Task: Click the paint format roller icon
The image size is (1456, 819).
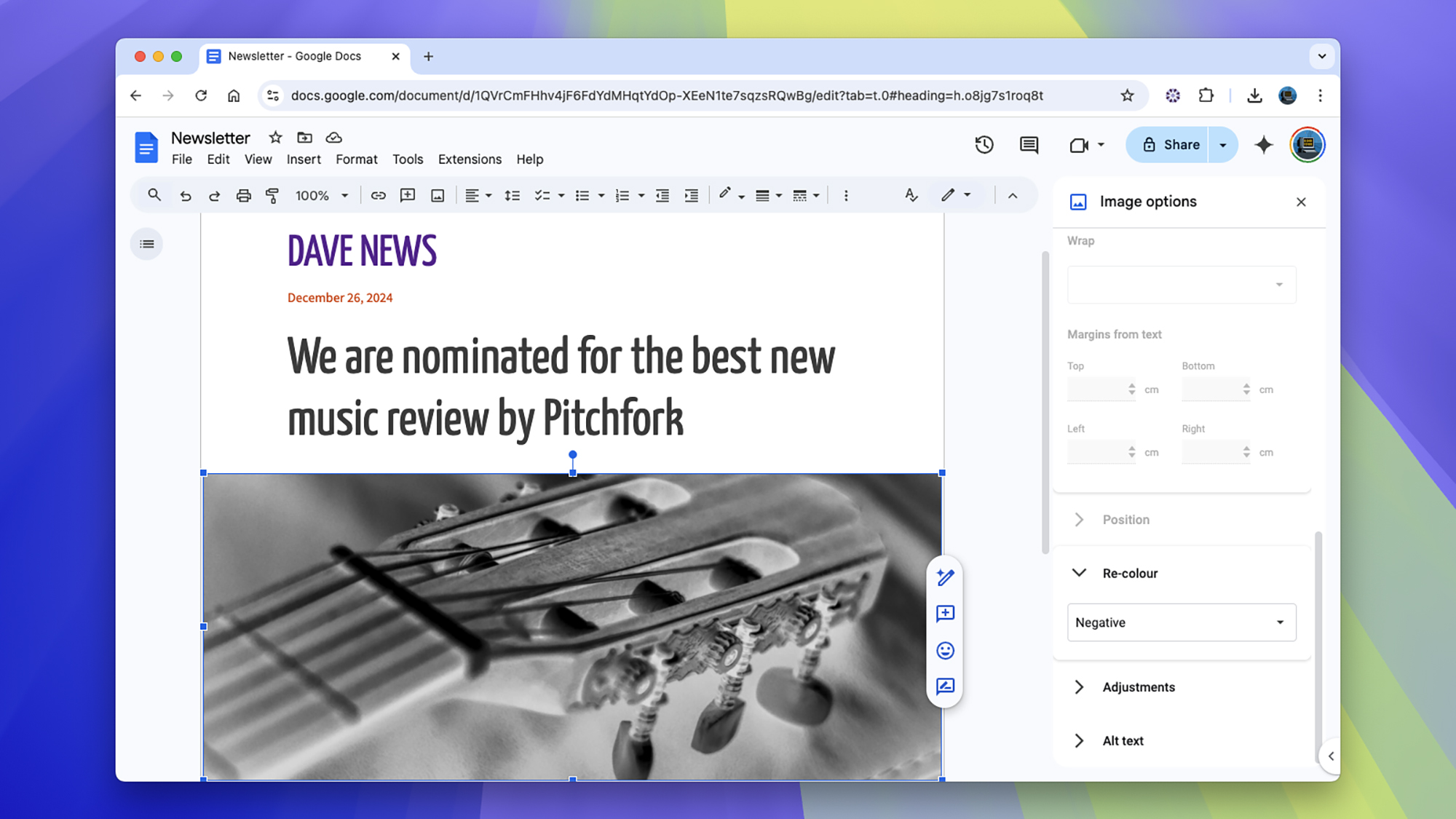Action: (x=272, y=195)
